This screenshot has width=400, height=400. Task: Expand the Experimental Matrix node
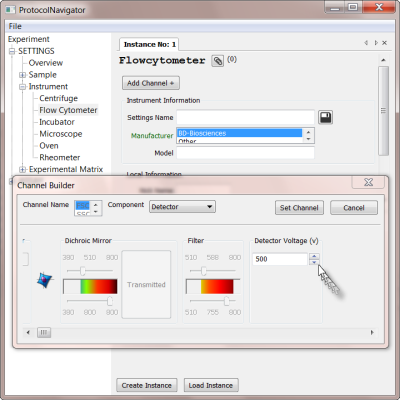(x=22, y=170)
